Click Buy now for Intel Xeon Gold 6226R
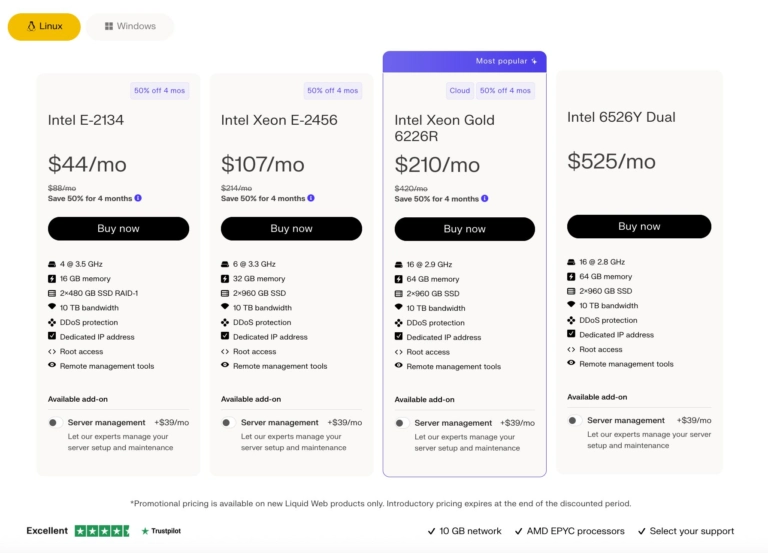The width and height of the screenshot is (768, 553). [465, 229]
